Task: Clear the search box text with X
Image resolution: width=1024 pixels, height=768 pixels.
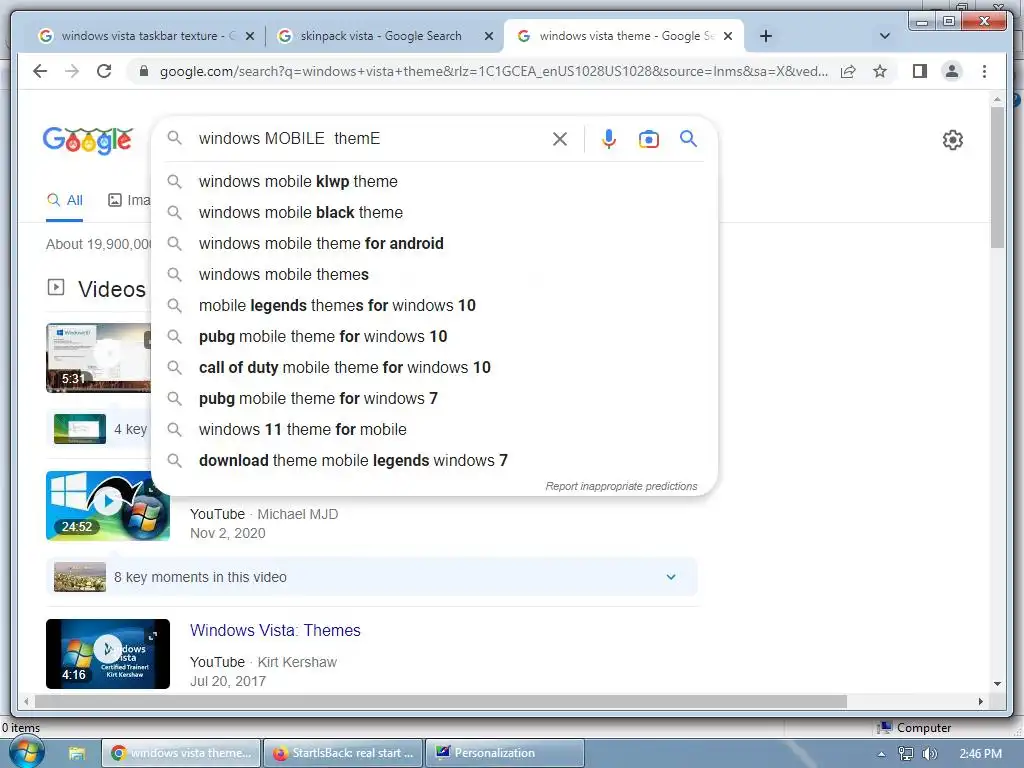Action: [560, 138]
